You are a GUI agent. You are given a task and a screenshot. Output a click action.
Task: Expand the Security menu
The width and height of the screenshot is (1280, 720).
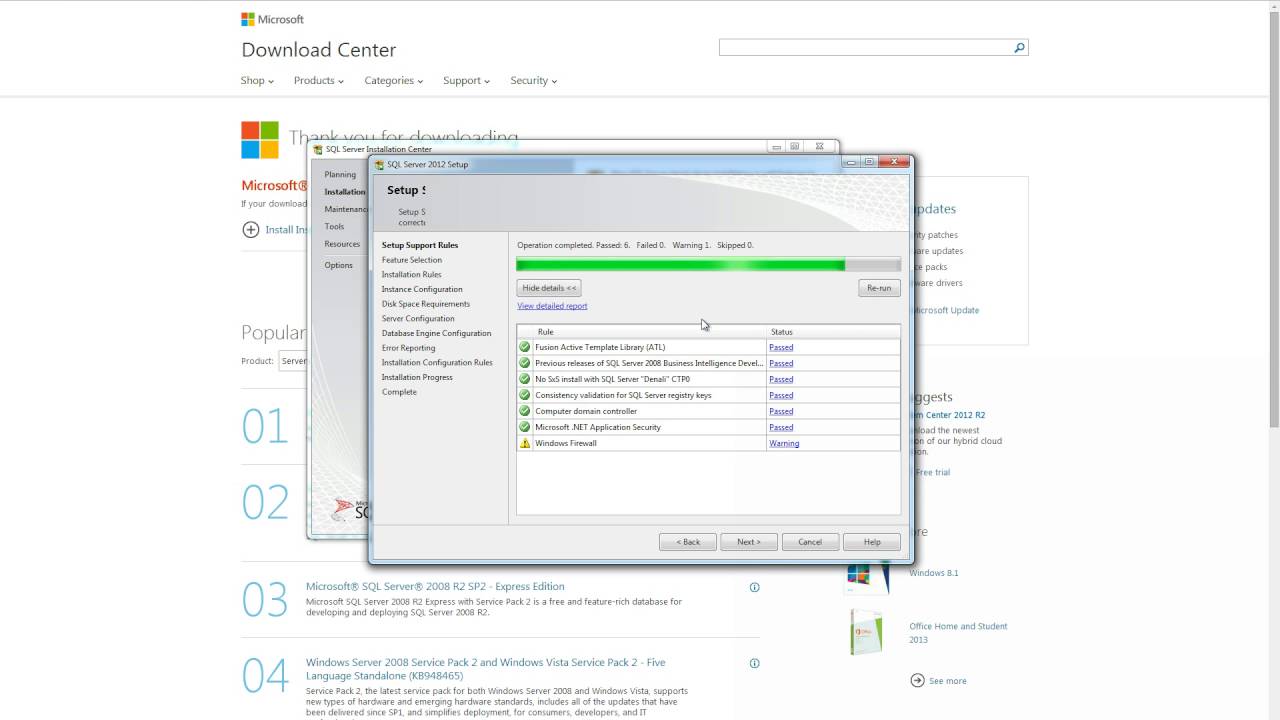(x=534, y=80)
